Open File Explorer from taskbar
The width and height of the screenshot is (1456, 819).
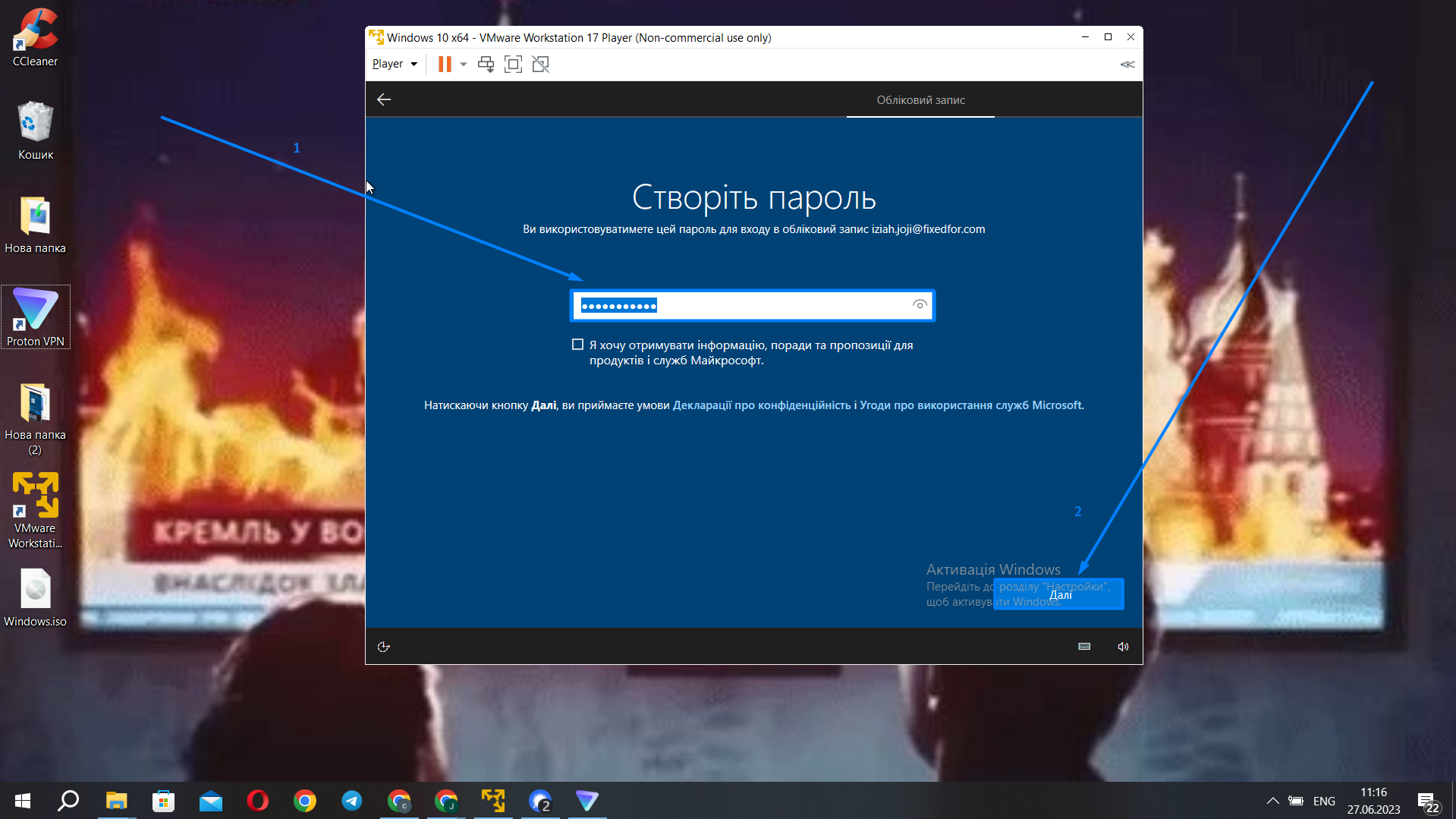[x=116, y=801]
